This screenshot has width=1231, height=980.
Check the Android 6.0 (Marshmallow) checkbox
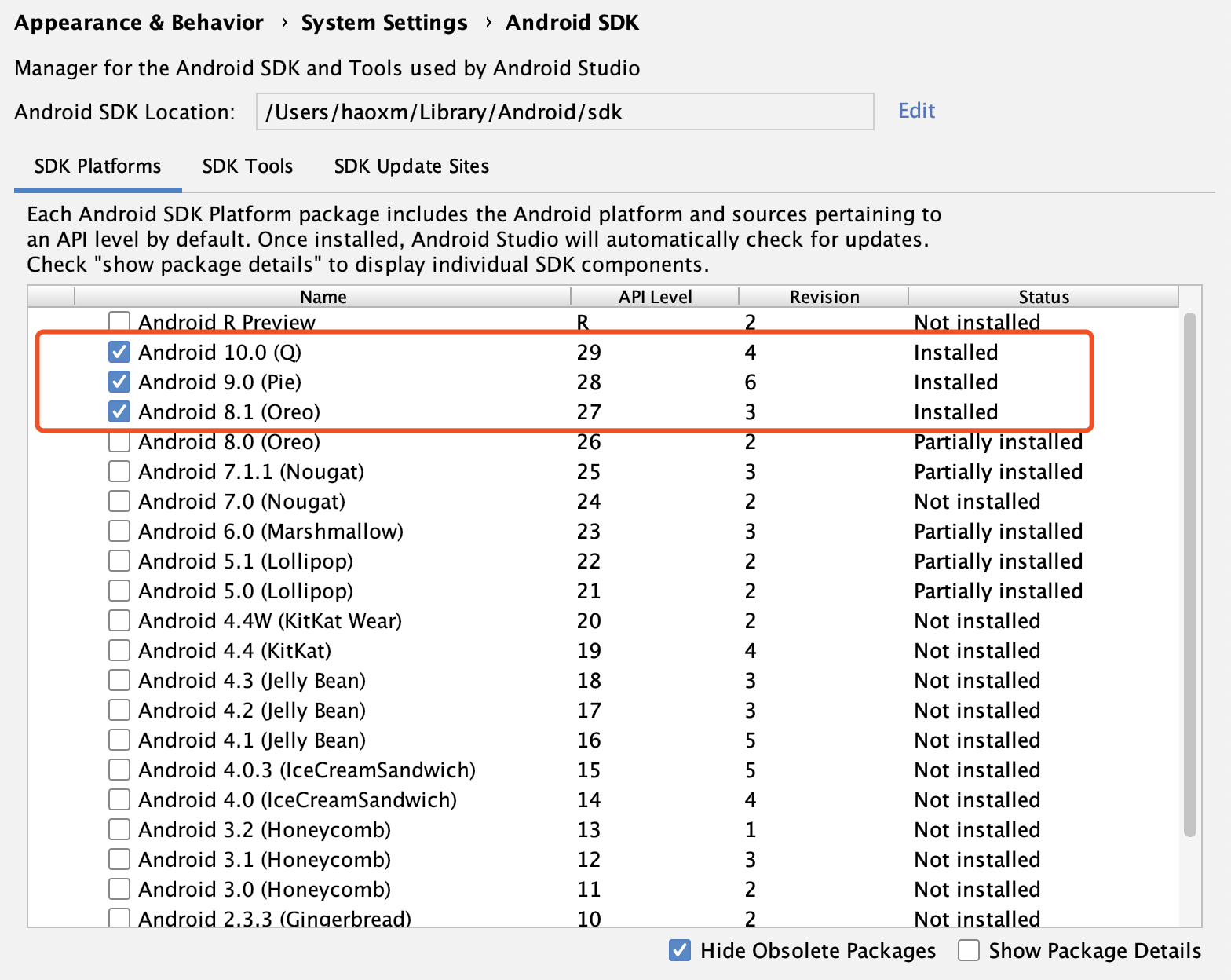[x=119, y=531]
